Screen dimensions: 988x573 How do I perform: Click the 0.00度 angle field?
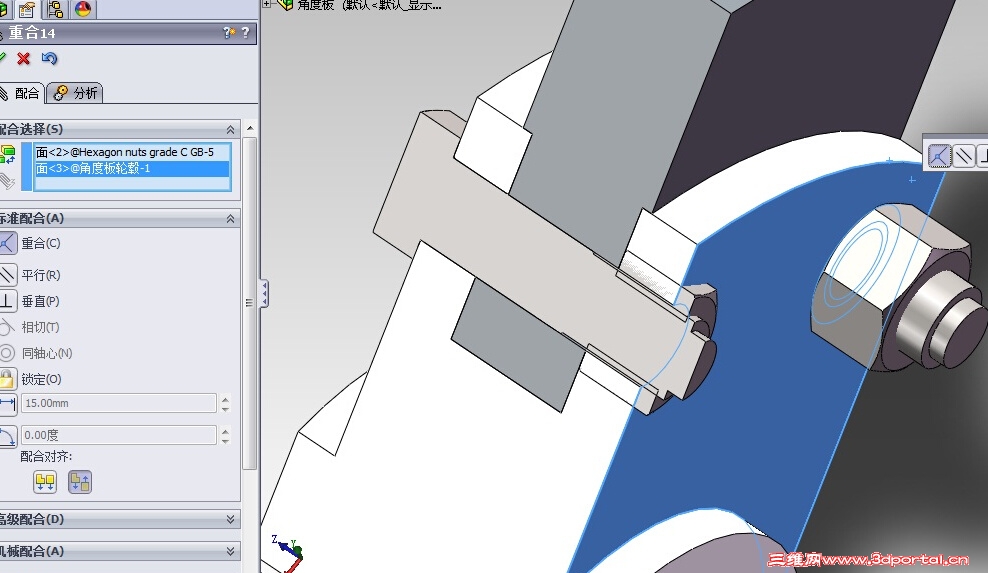118,435
